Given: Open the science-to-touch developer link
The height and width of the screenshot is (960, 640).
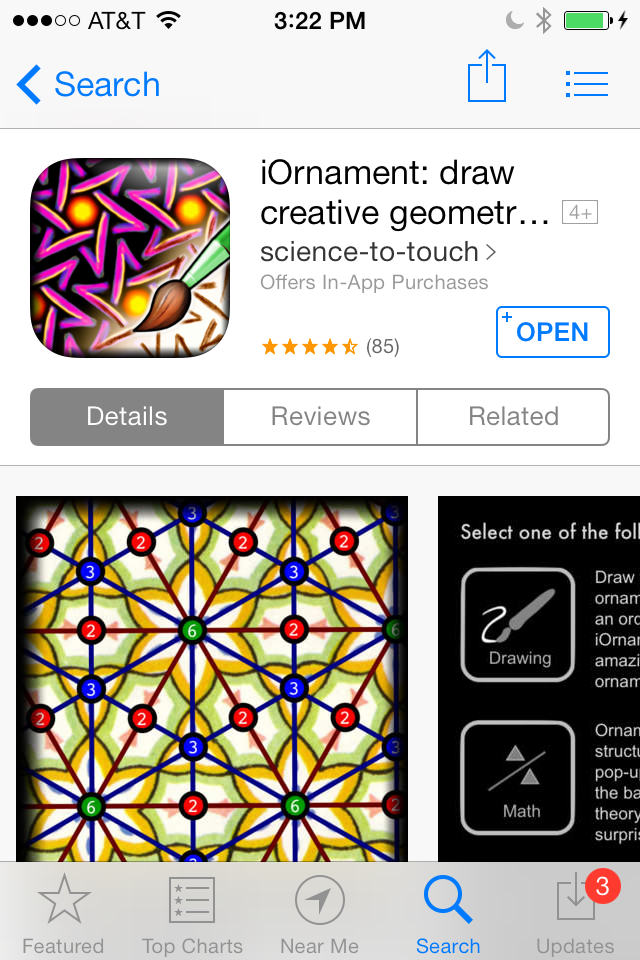Looking at the screenshot, I should (369, 252).
